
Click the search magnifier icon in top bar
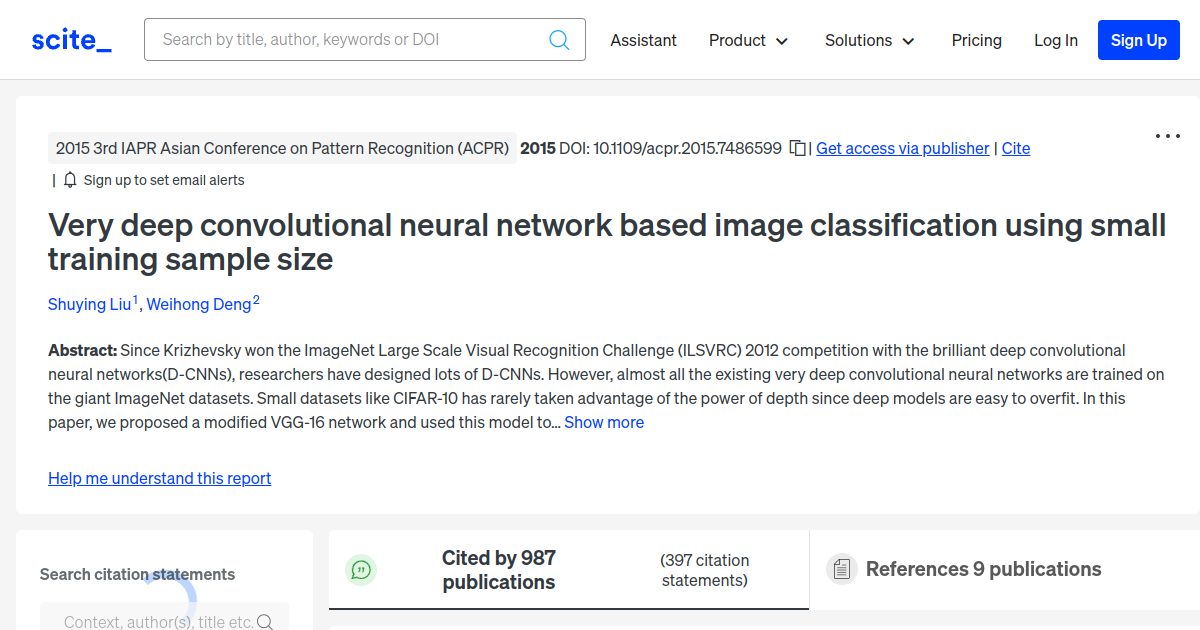point(559,40)
